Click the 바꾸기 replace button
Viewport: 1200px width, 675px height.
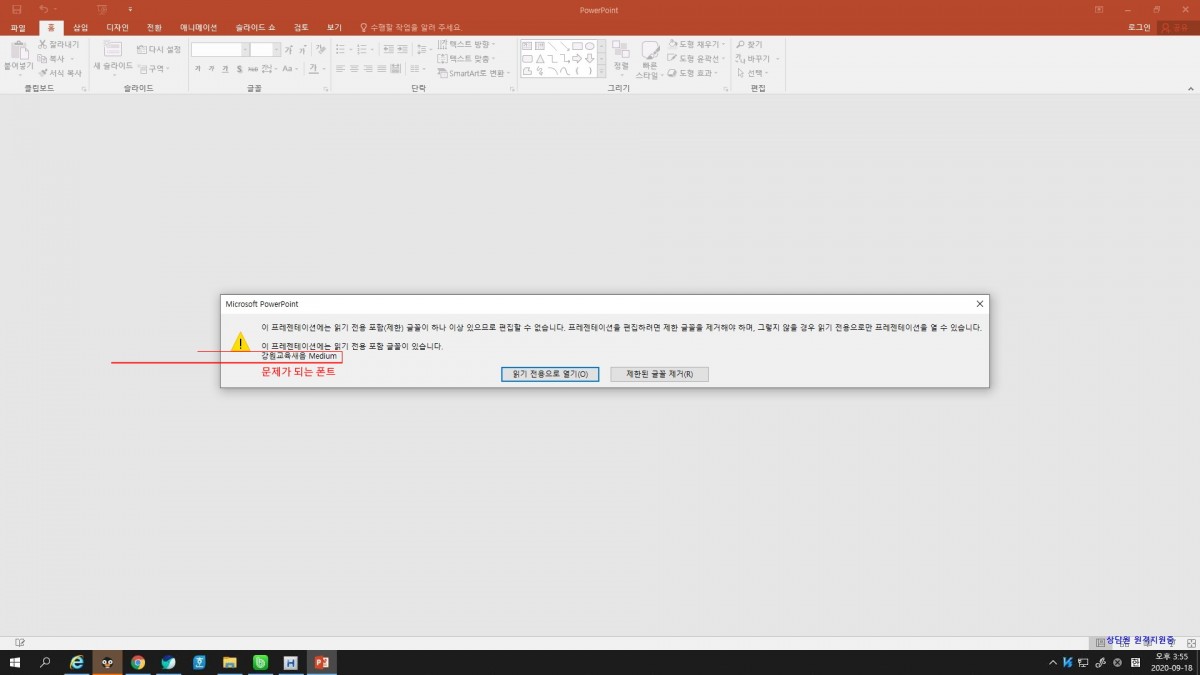pyautogui.click(x=757, y=58)
